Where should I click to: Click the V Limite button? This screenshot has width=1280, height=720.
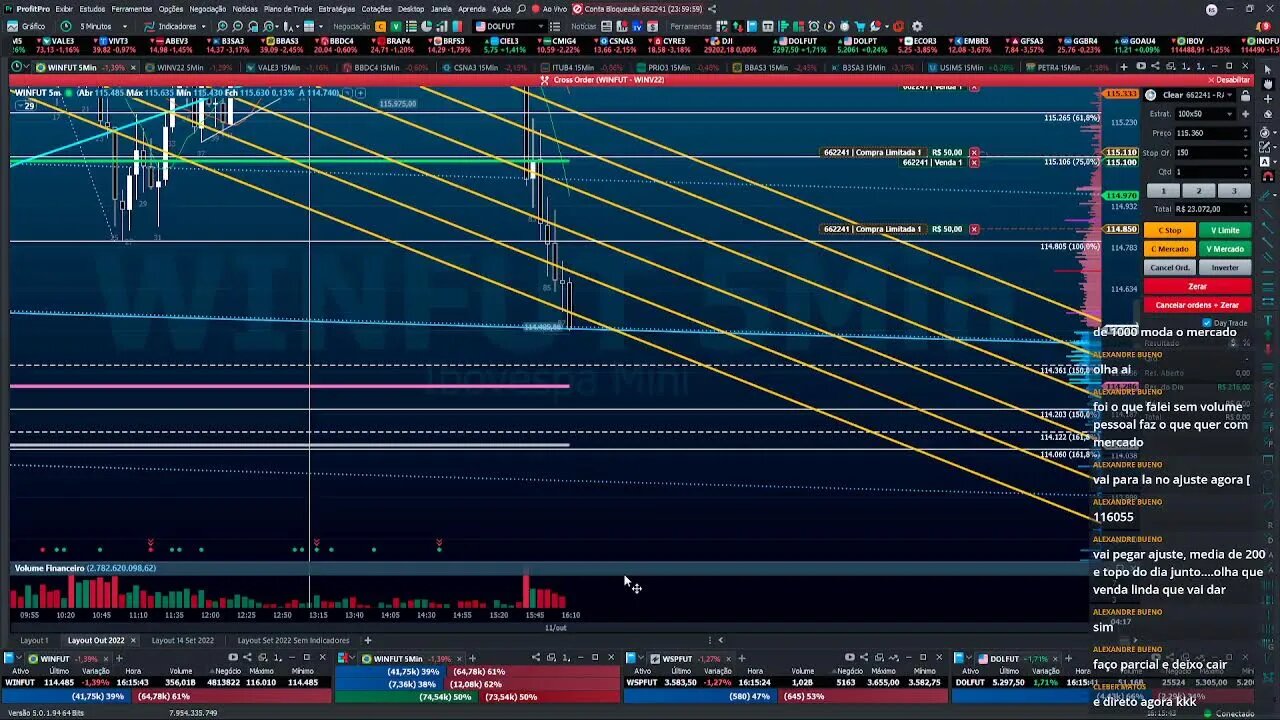1225,230
